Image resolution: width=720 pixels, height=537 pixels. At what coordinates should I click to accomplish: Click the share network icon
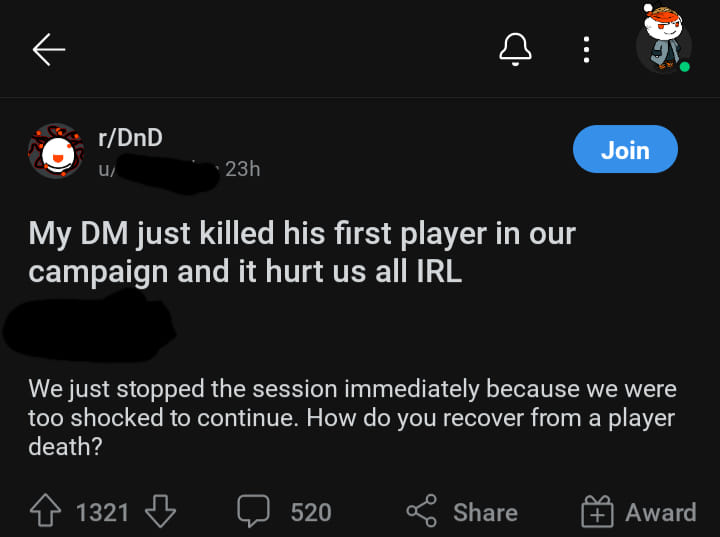pyautogui.click(x=421, y=512)
